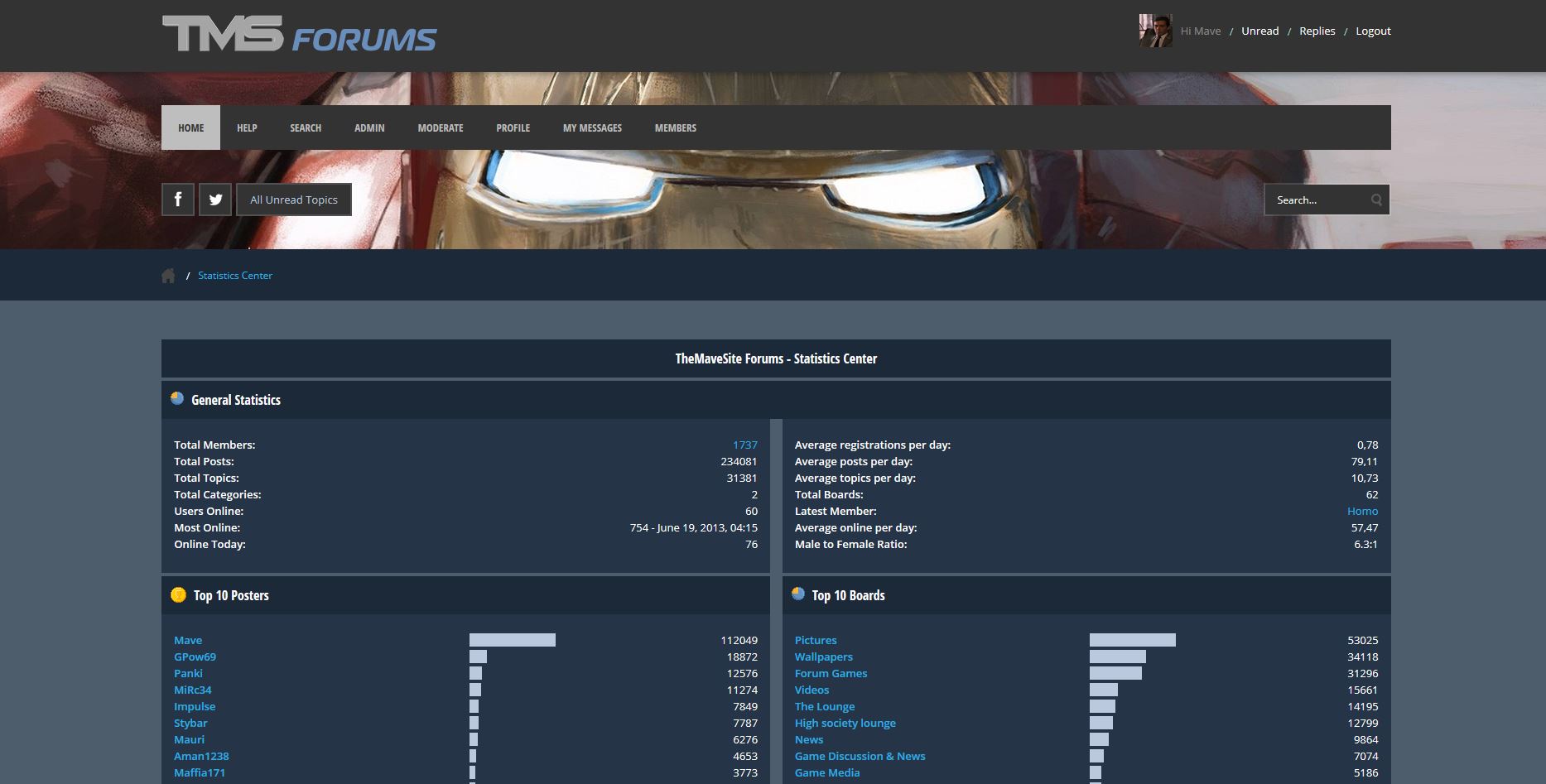1546x784 pixels.
Task: Open the Wallpapers board link
Action: click(824, 657)
